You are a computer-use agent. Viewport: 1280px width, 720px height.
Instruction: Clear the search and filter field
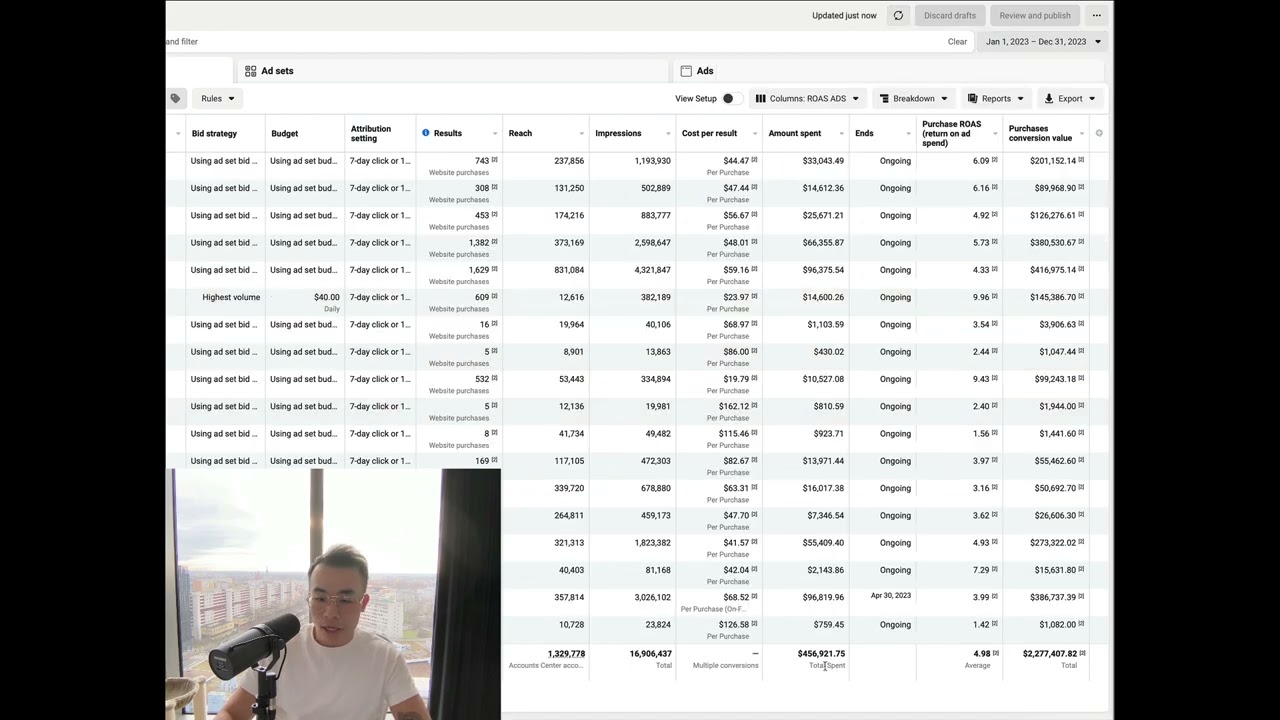957,41
